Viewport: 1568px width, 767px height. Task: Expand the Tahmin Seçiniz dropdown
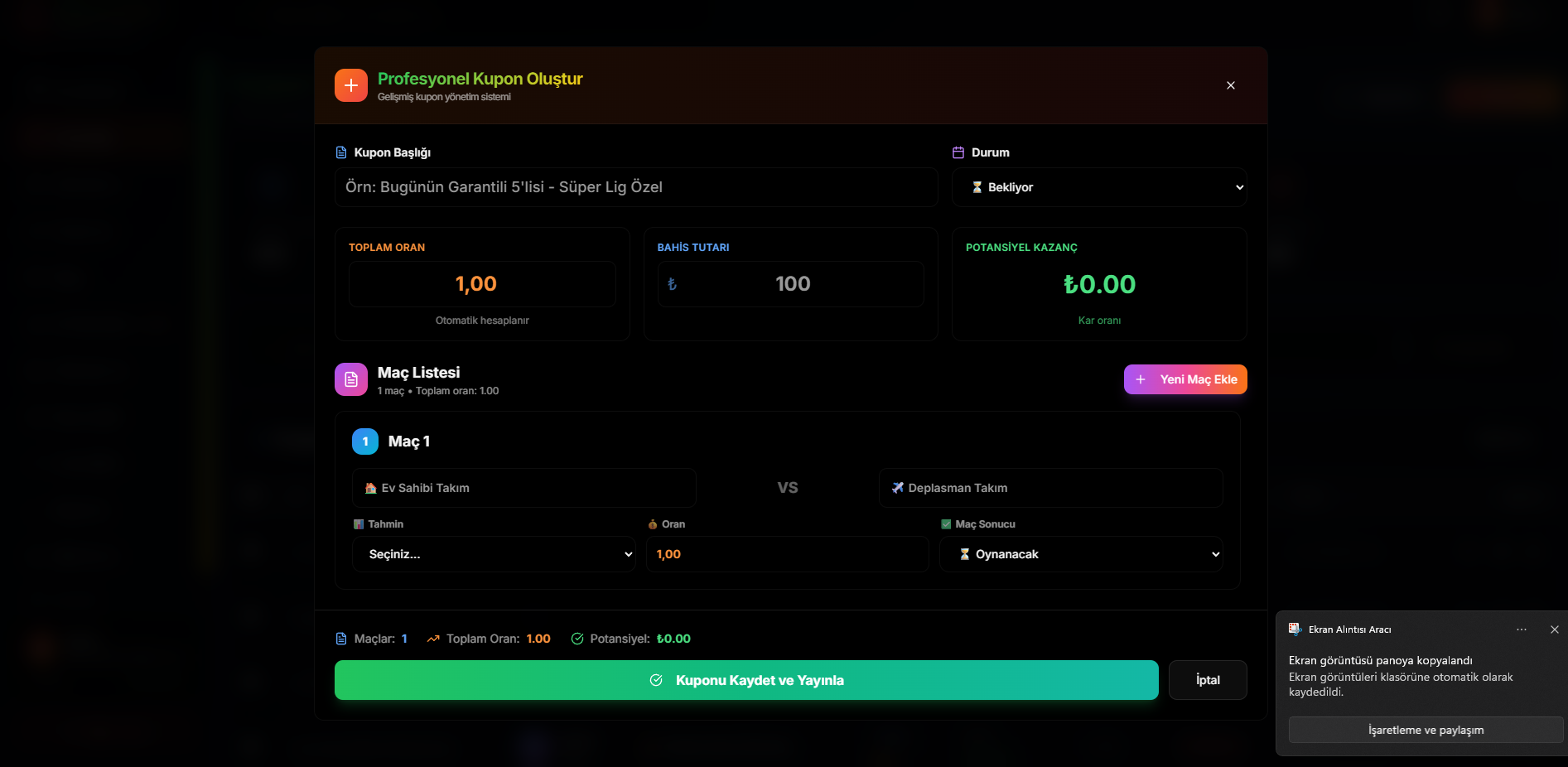coord(494,554)
